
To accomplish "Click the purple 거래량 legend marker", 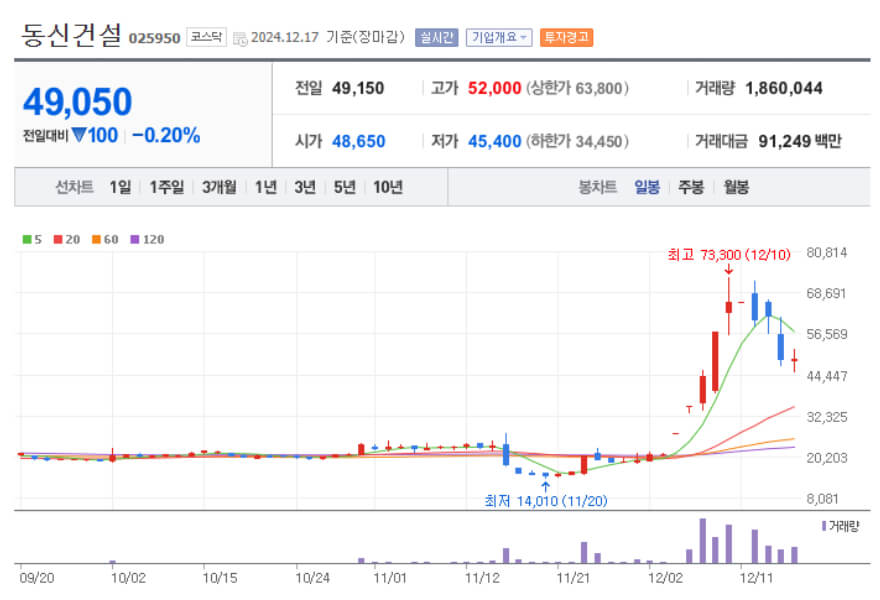I will tap(823, 526).
